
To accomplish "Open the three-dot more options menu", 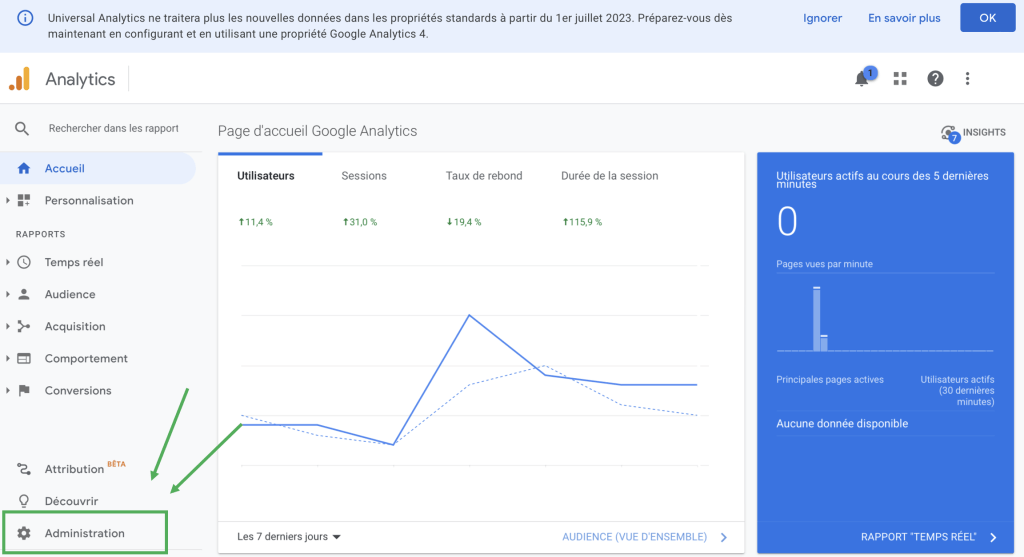I will [x=967, y=78].
